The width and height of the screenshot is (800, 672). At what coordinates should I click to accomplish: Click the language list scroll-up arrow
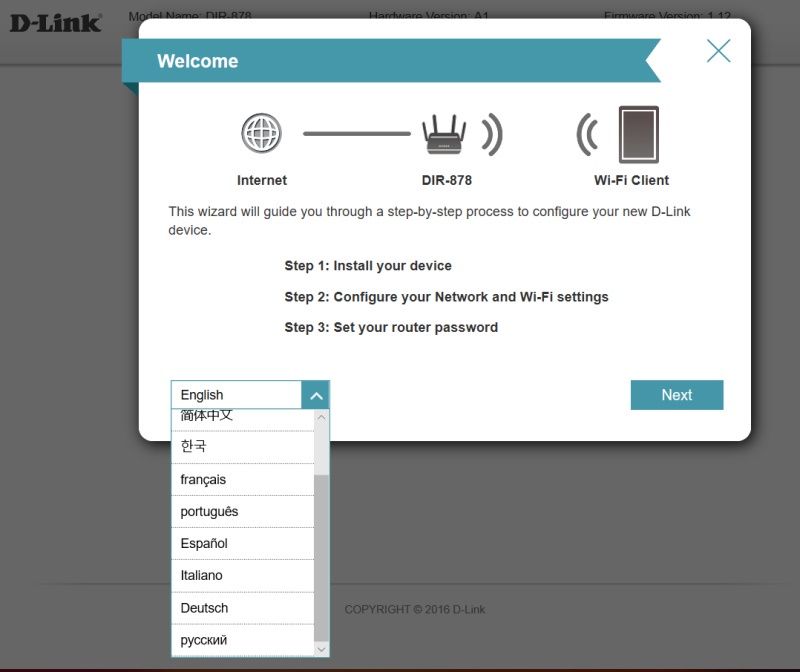click(321, 417)
